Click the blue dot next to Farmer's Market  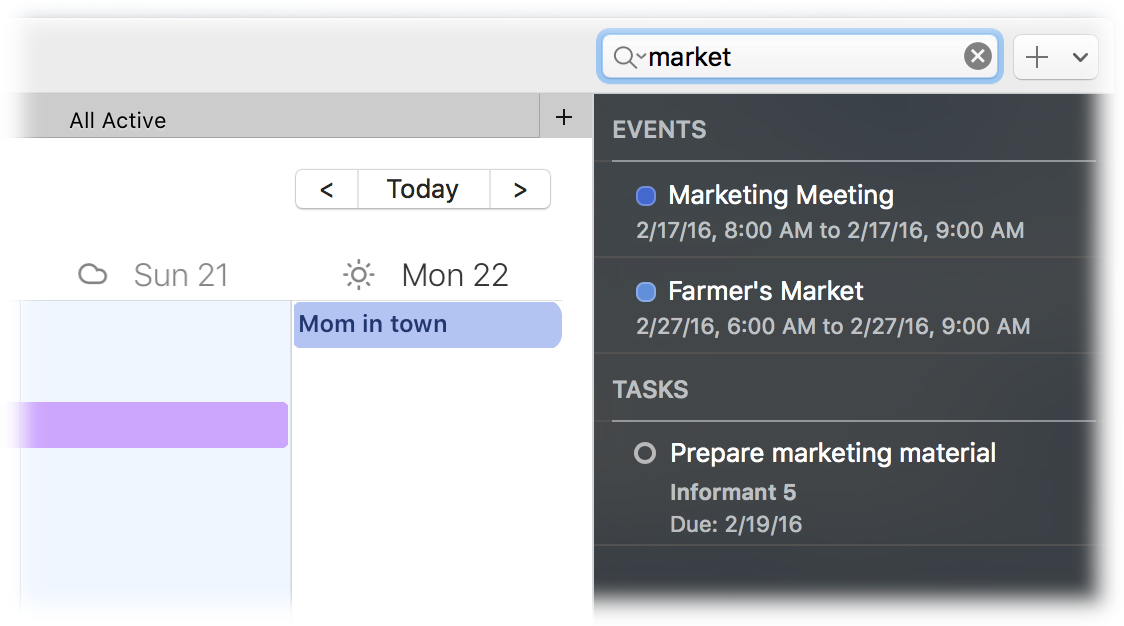[x=646, y=292]
